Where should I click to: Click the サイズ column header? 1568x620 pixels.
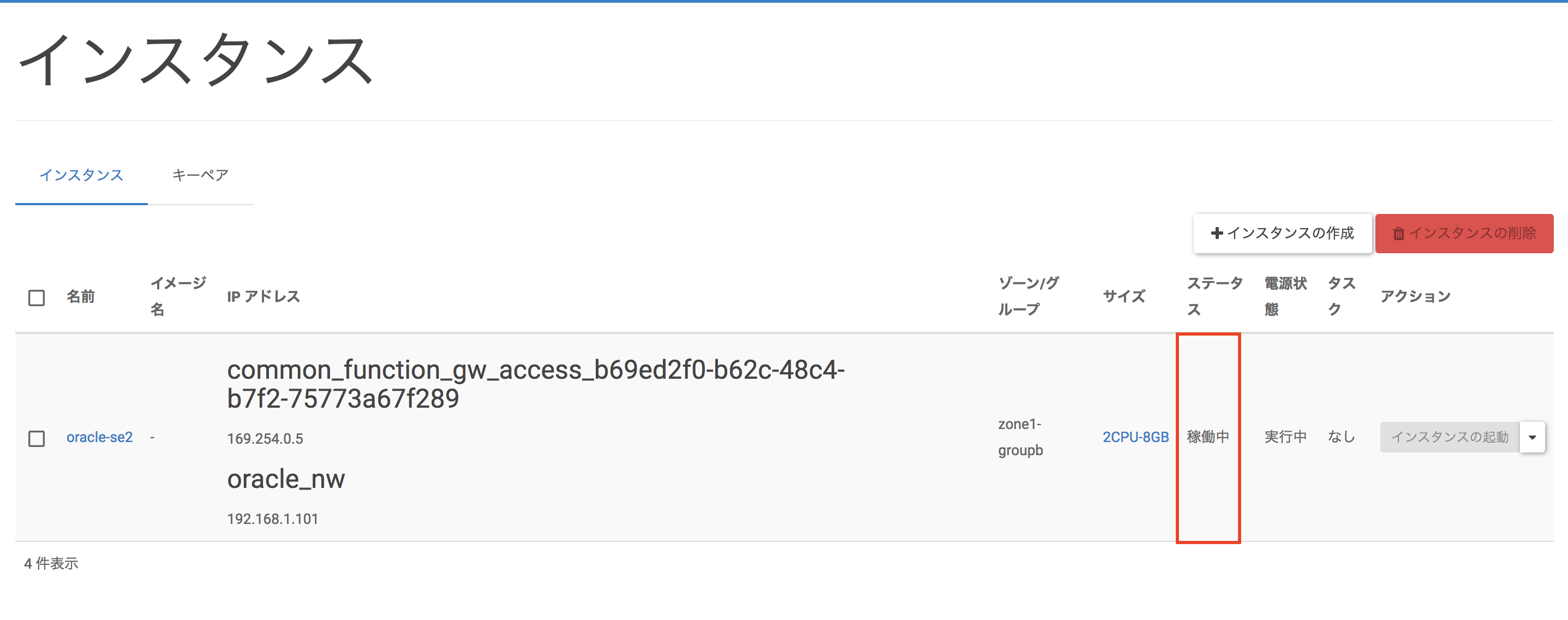(x=1124, y=296)
